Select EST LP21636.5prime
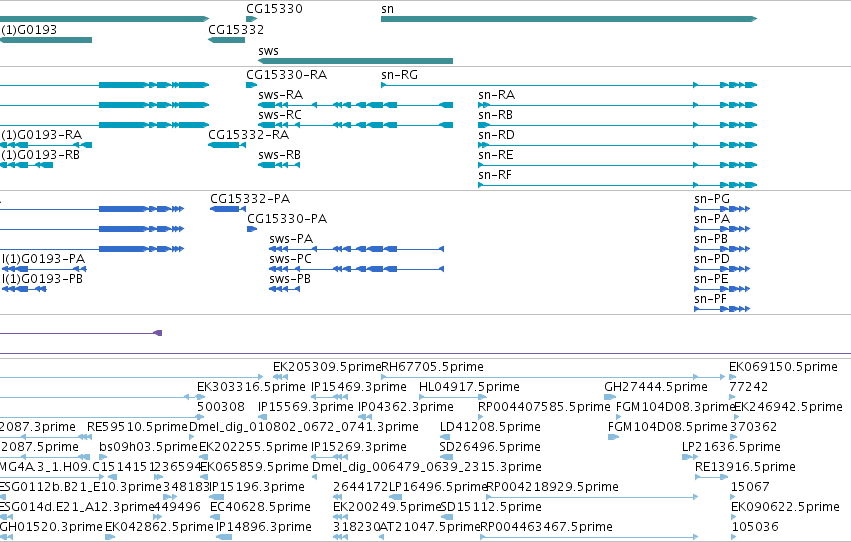 [731, 448]
